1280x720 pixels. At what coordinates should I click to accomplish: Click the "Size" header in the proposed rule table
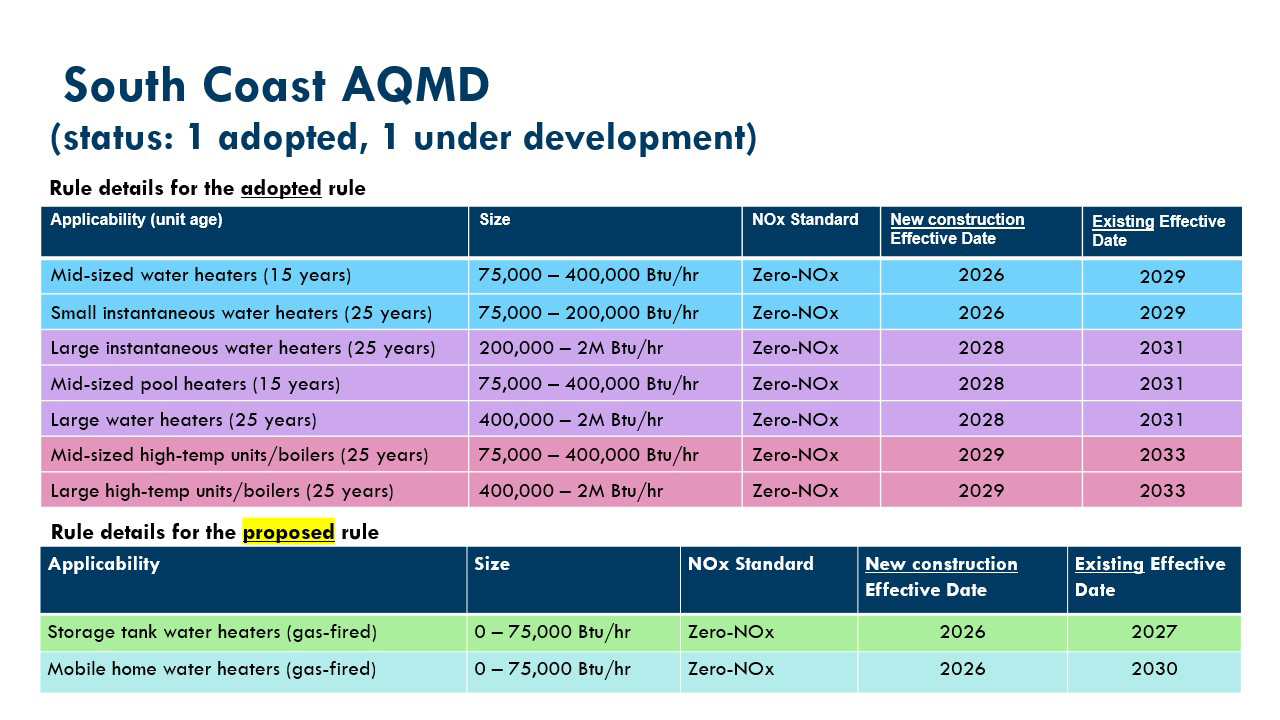492,564
